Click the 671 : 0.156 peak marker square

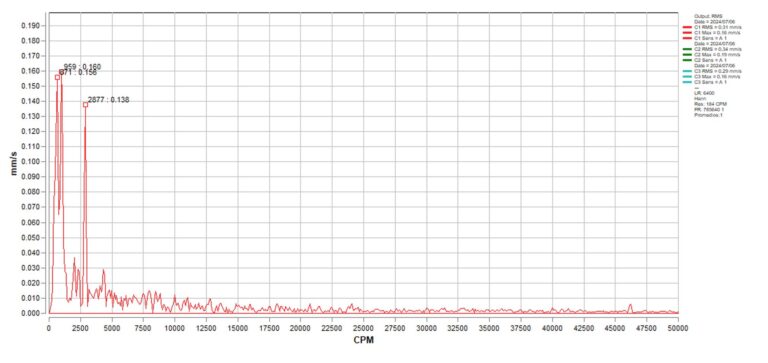57,77
